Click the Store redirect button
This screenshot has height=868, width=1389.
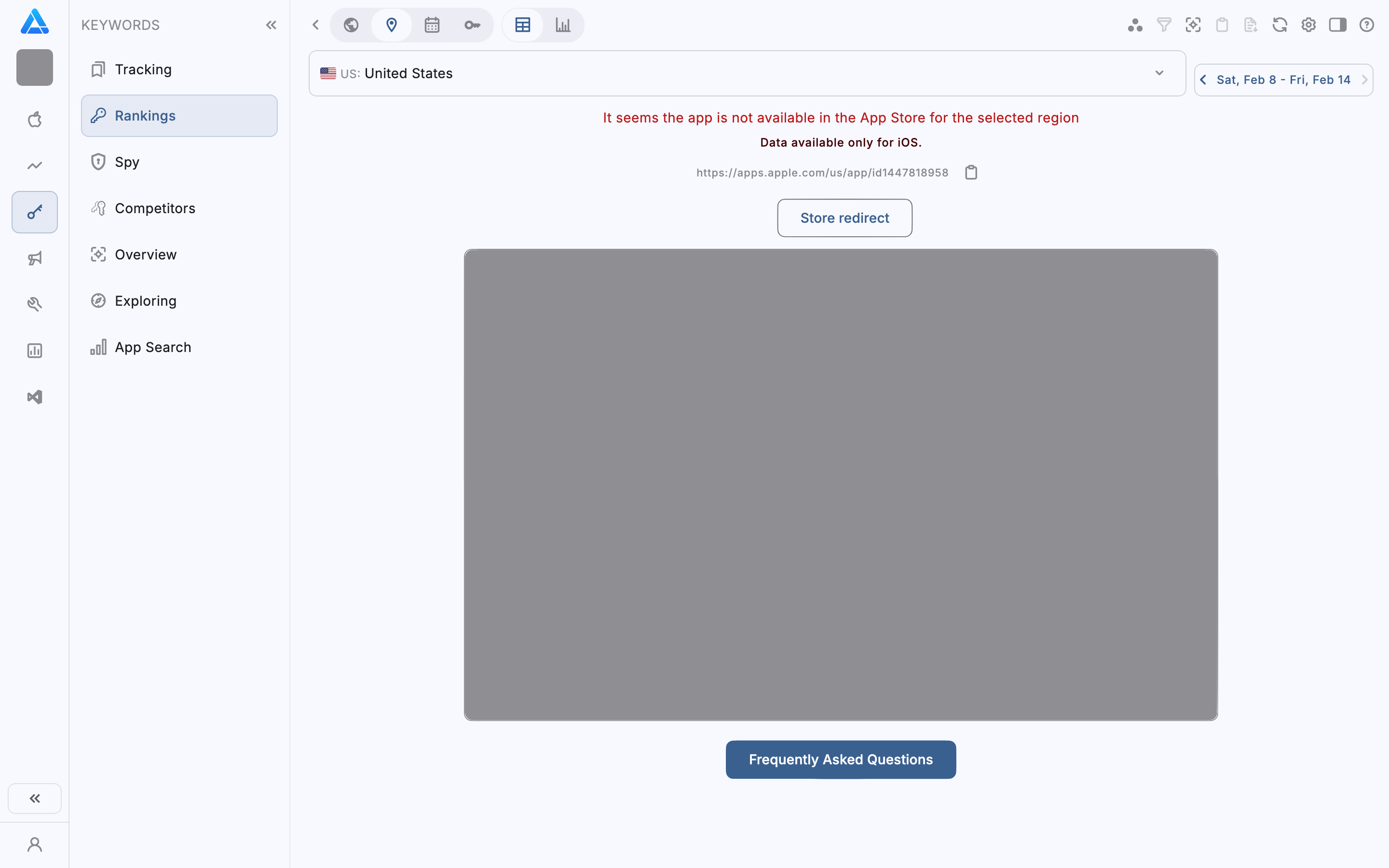pos(844,218)
